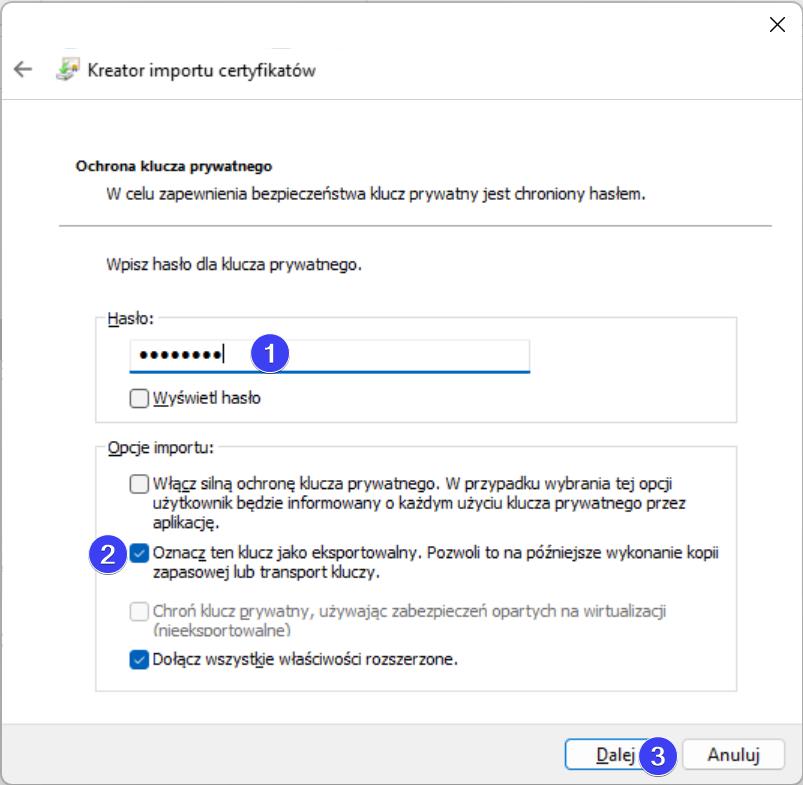
Task: Uncheck the Oznacz ten klucz jako eksportowalny checkbox
Action: click(140, 553)
